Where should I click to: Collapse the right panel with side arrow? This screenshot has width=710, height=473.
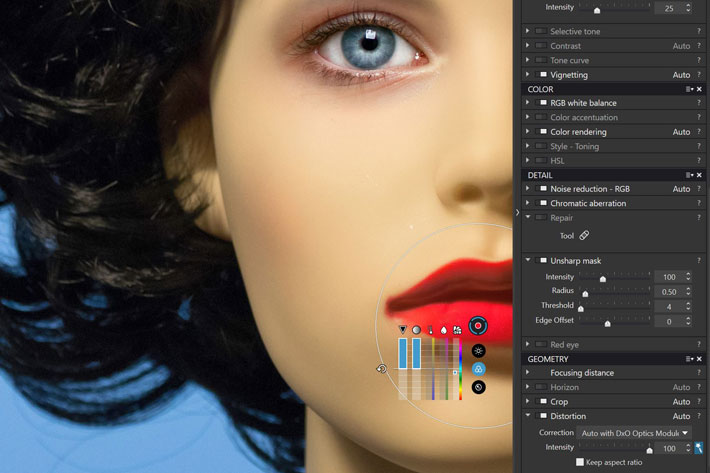pyautogui.click(x=518, y=212)
